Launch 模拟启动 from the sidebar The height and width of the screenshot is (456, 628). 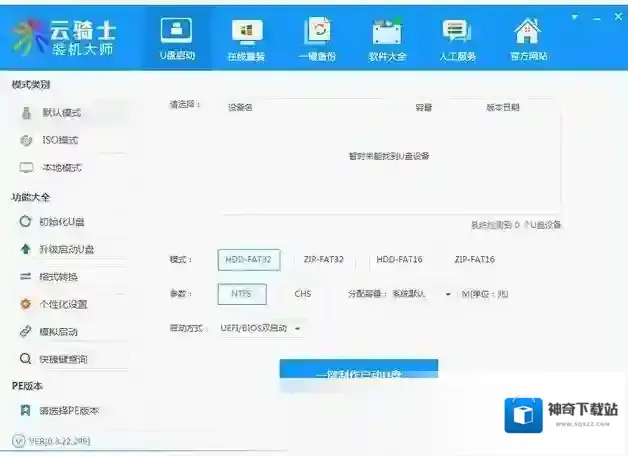pyautogui.click(x=58, y=331)
